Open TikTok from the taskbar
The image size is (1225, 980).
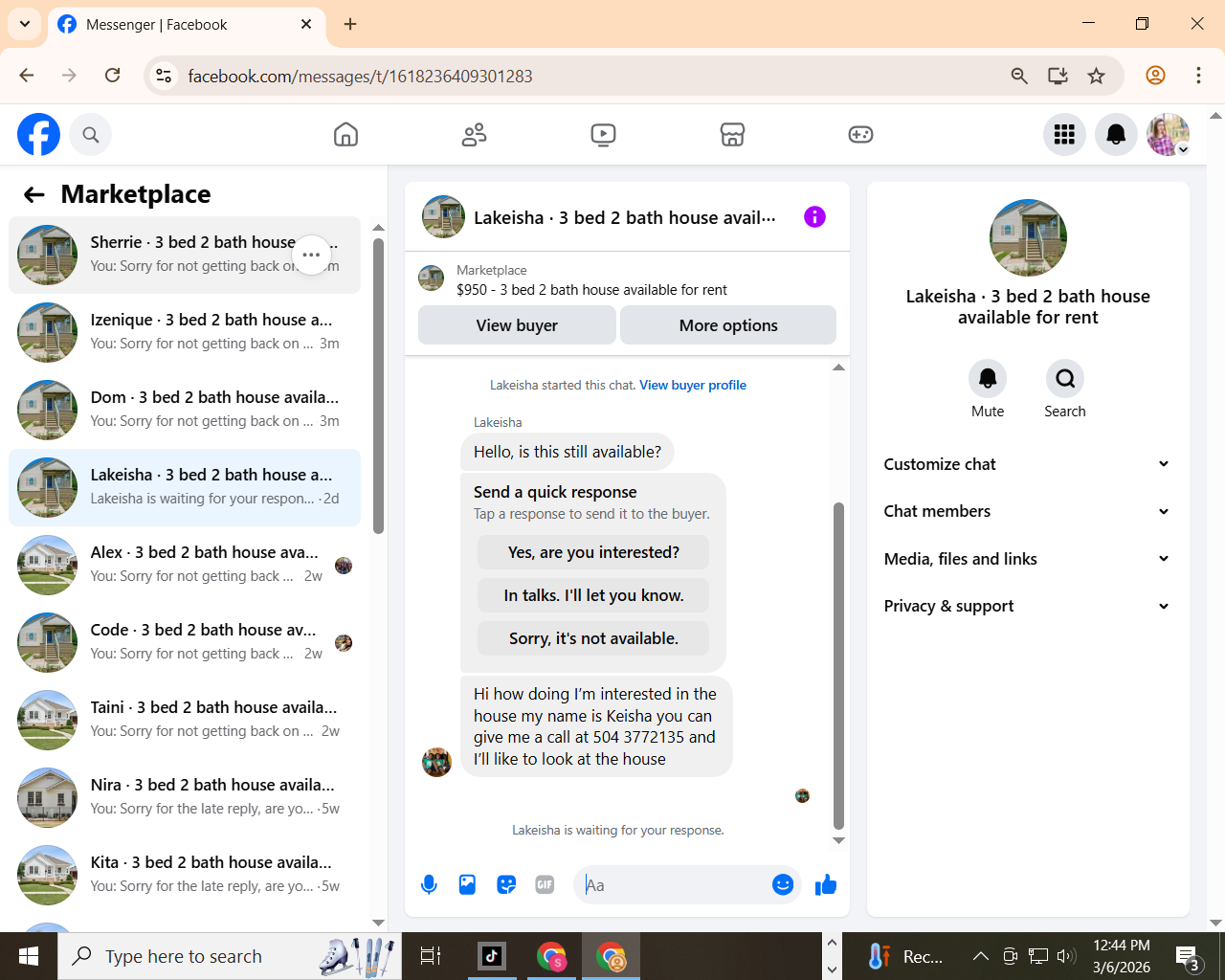click(492, 956)
